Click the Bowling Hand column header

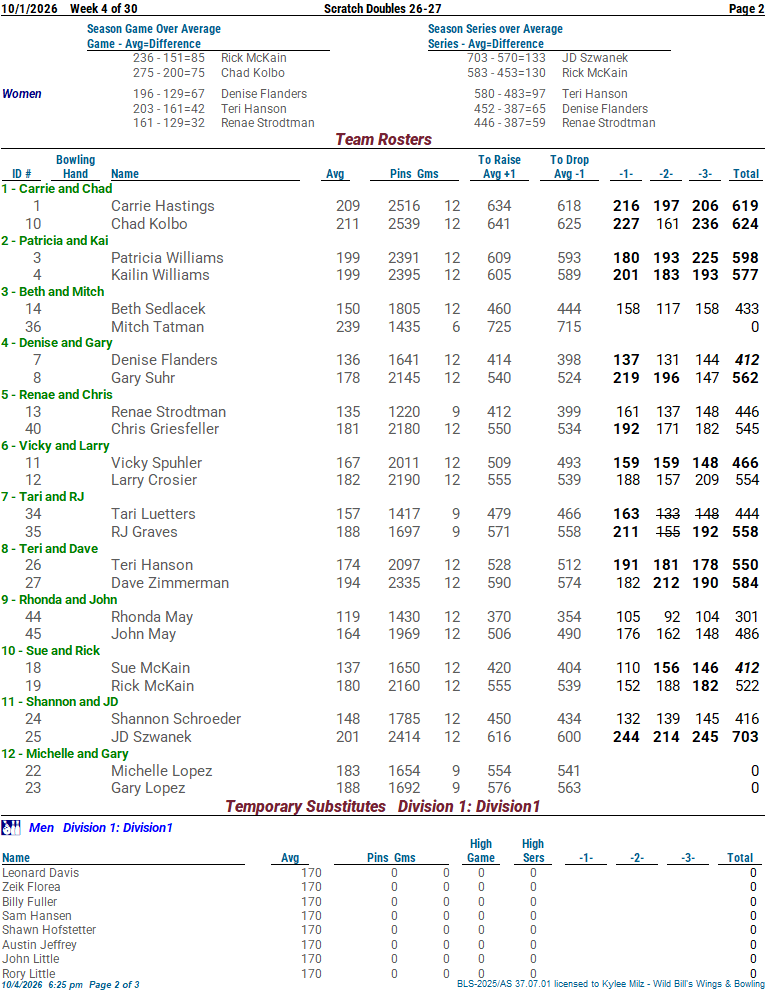pos(75,167)
